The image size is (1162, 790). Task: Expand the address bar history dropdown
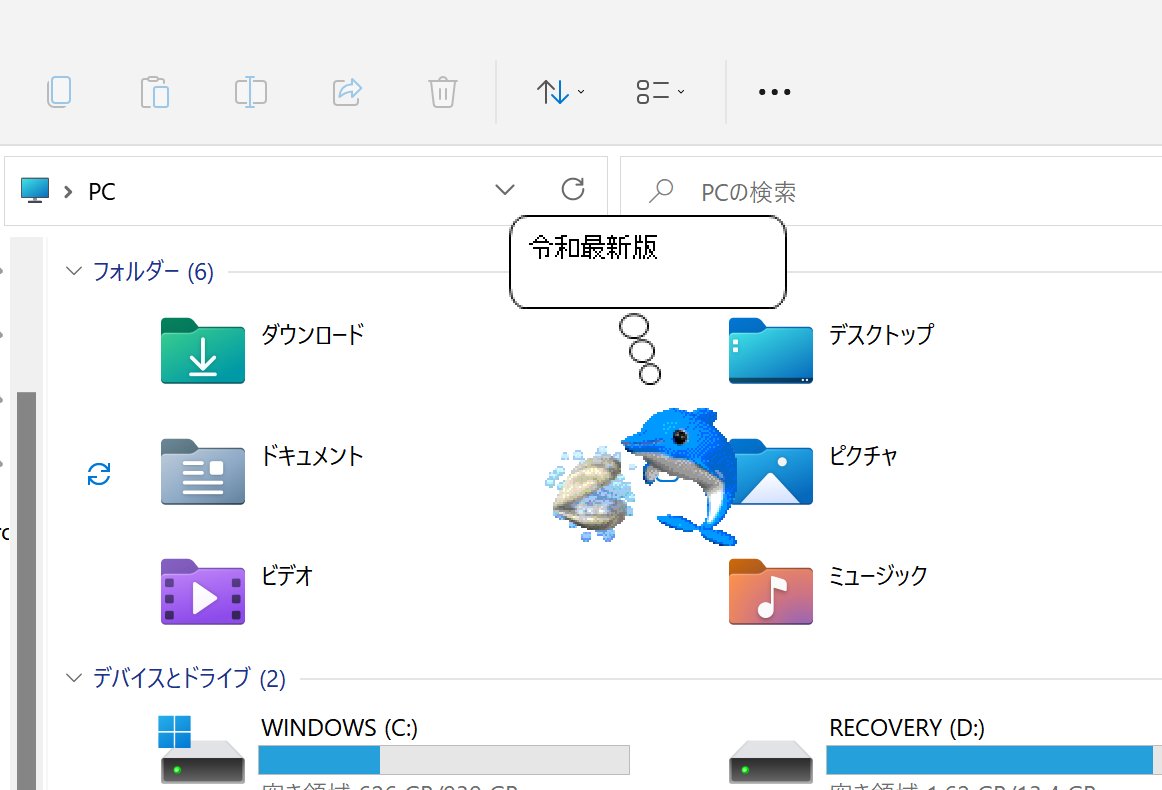click(x=505, y=190)
